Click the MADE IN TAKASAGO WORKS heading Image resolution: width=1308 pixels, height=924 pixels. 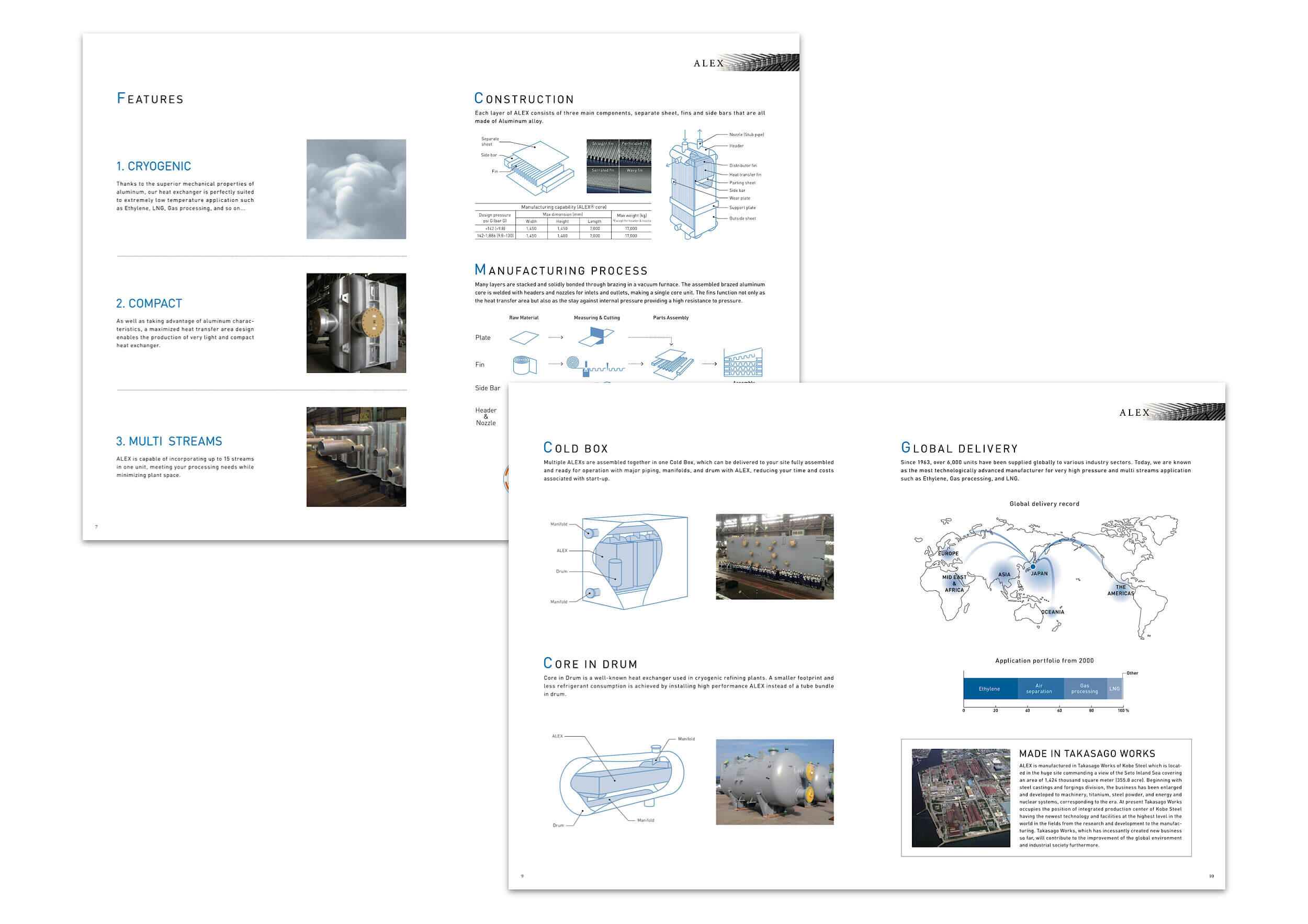tap(1087, 754)
